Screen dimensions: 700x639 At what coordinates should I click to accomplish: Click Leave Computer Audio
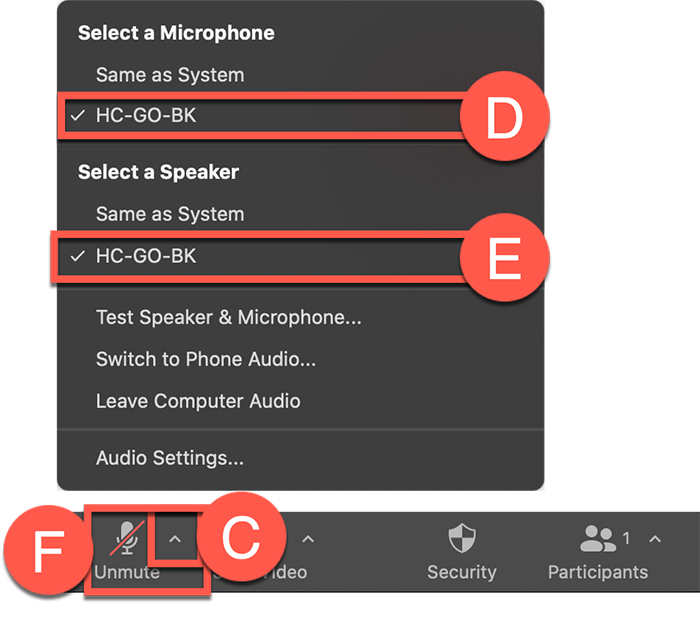pos(198,401)
